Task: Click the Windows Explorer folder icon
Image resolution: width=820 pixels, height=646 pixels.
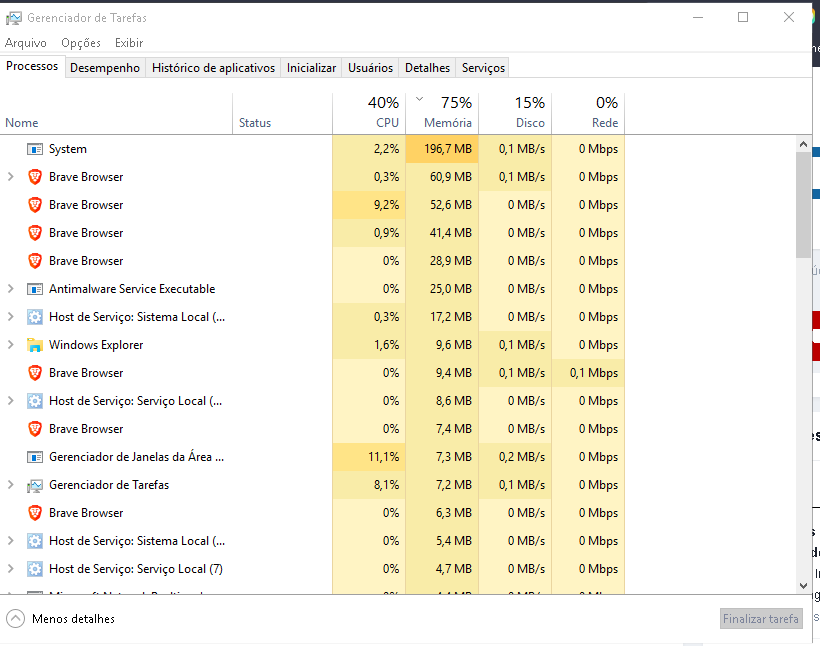Action: click(35, 345)
